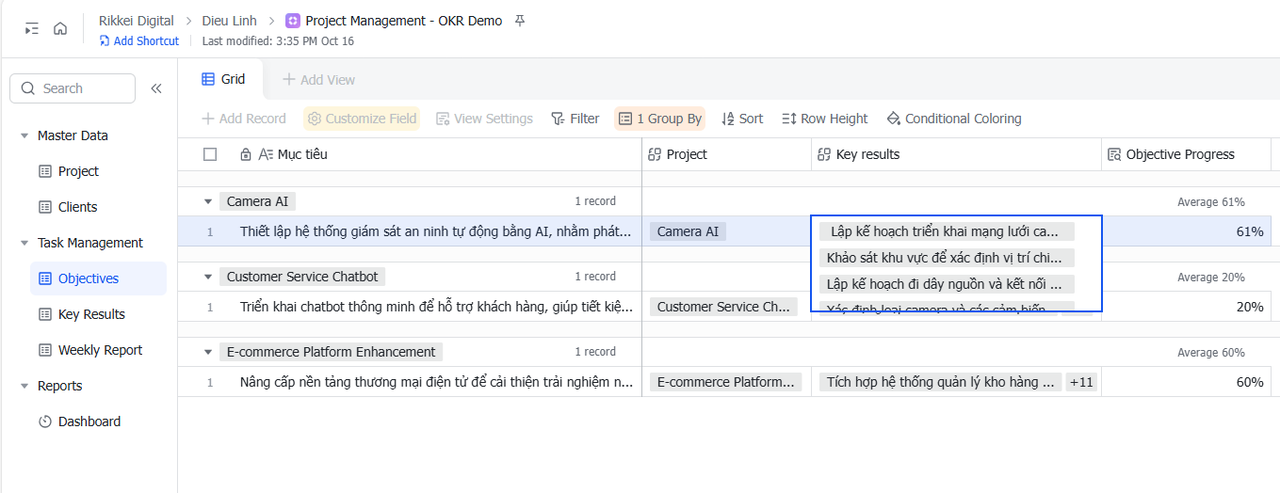
Task: Click into the Search field
Action: pos(80,89)
